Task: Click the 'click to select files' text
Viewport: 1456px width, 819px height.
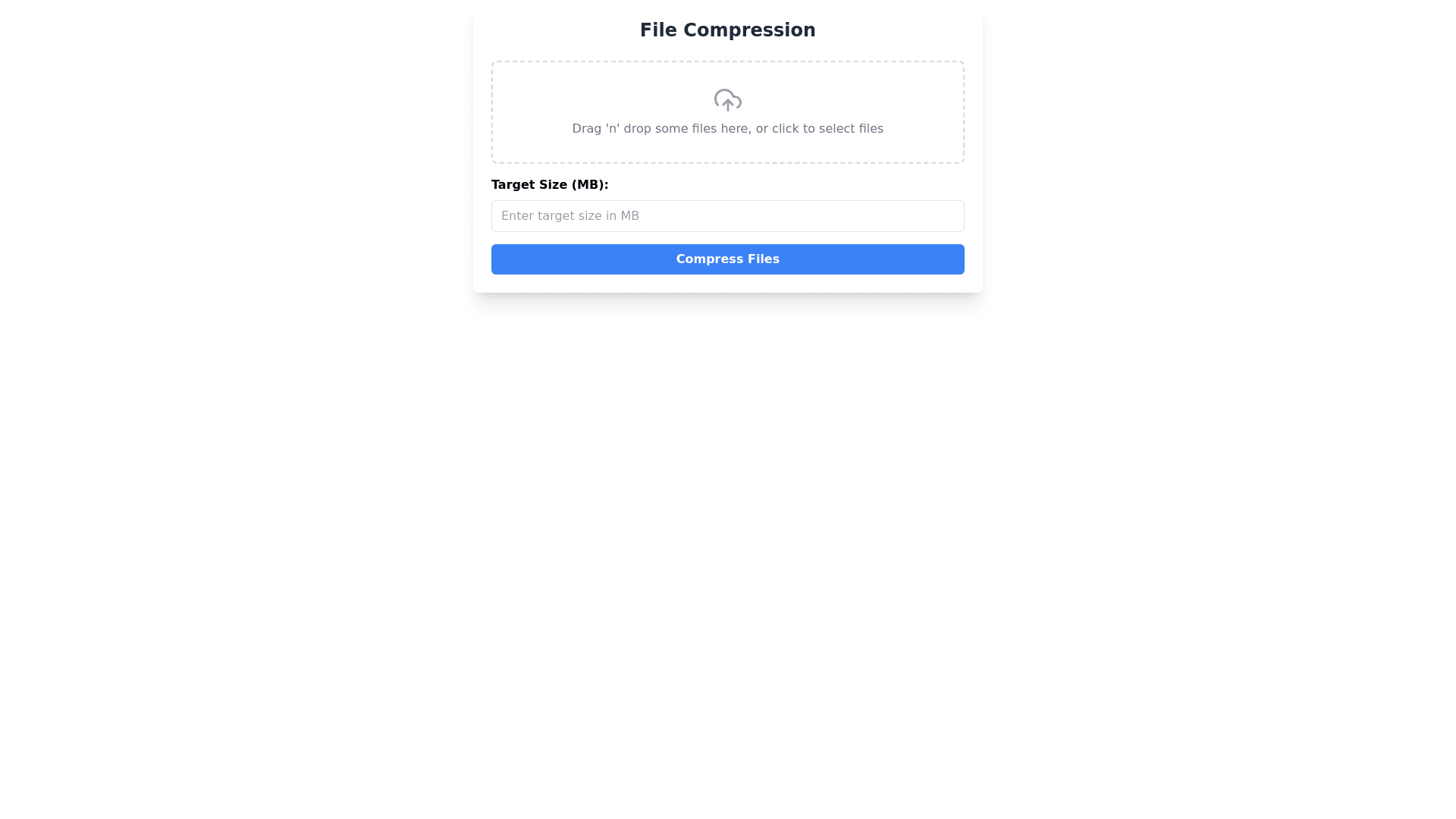Action: pos(827,129)
